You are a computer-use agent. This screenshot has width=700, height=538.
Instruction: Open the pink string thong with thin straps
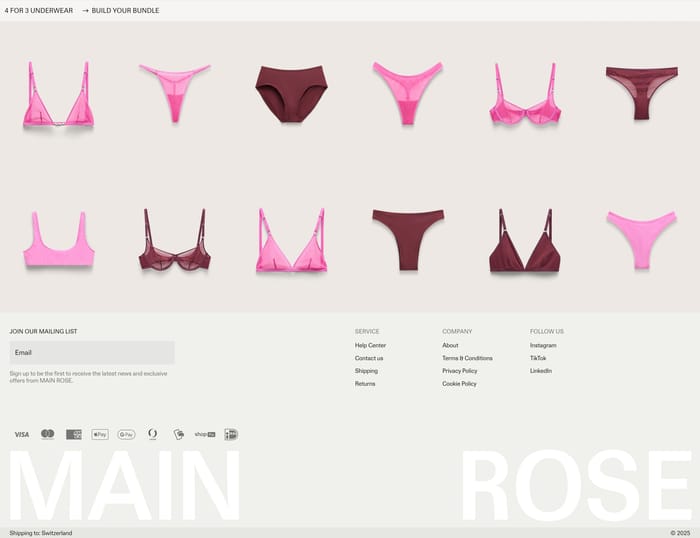pos(175,93)
